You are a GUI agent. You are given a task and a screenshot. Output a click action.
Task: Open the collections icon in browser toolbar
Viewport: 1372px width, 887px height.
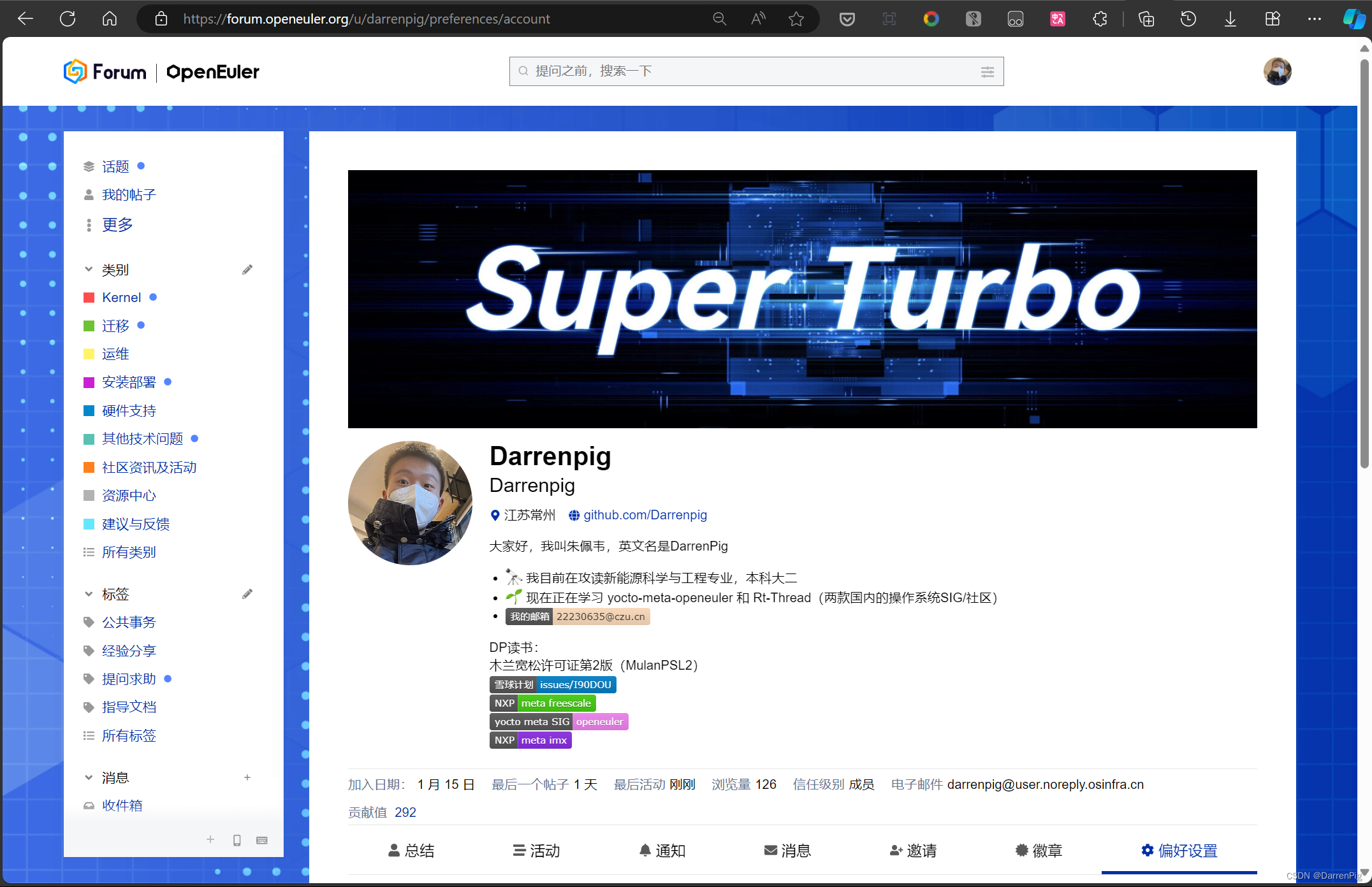point(1146,19)
